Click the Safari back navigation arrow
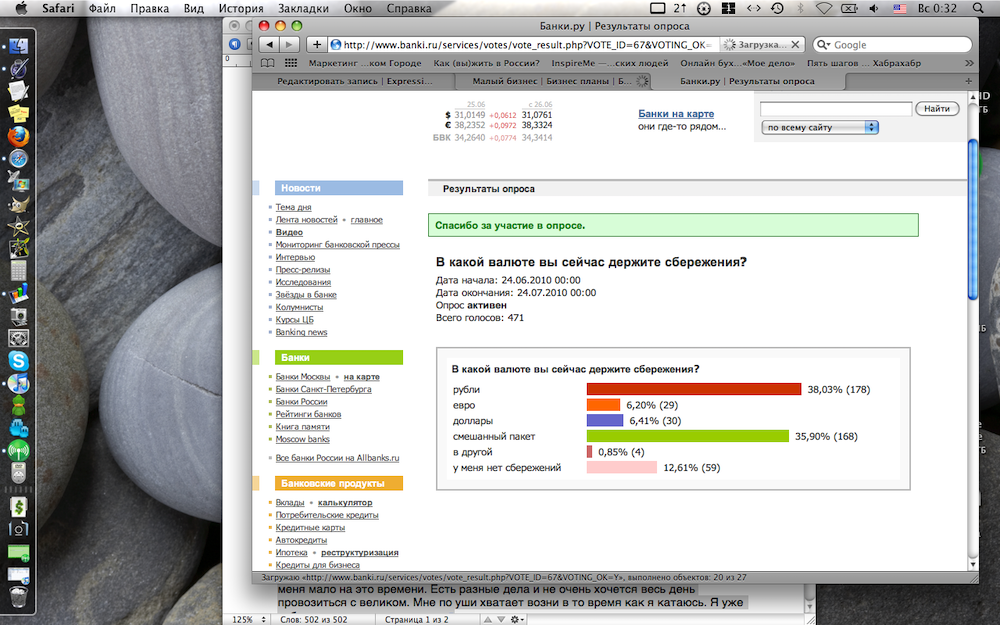Screen dimensions: 1000x625 point(268,44)
